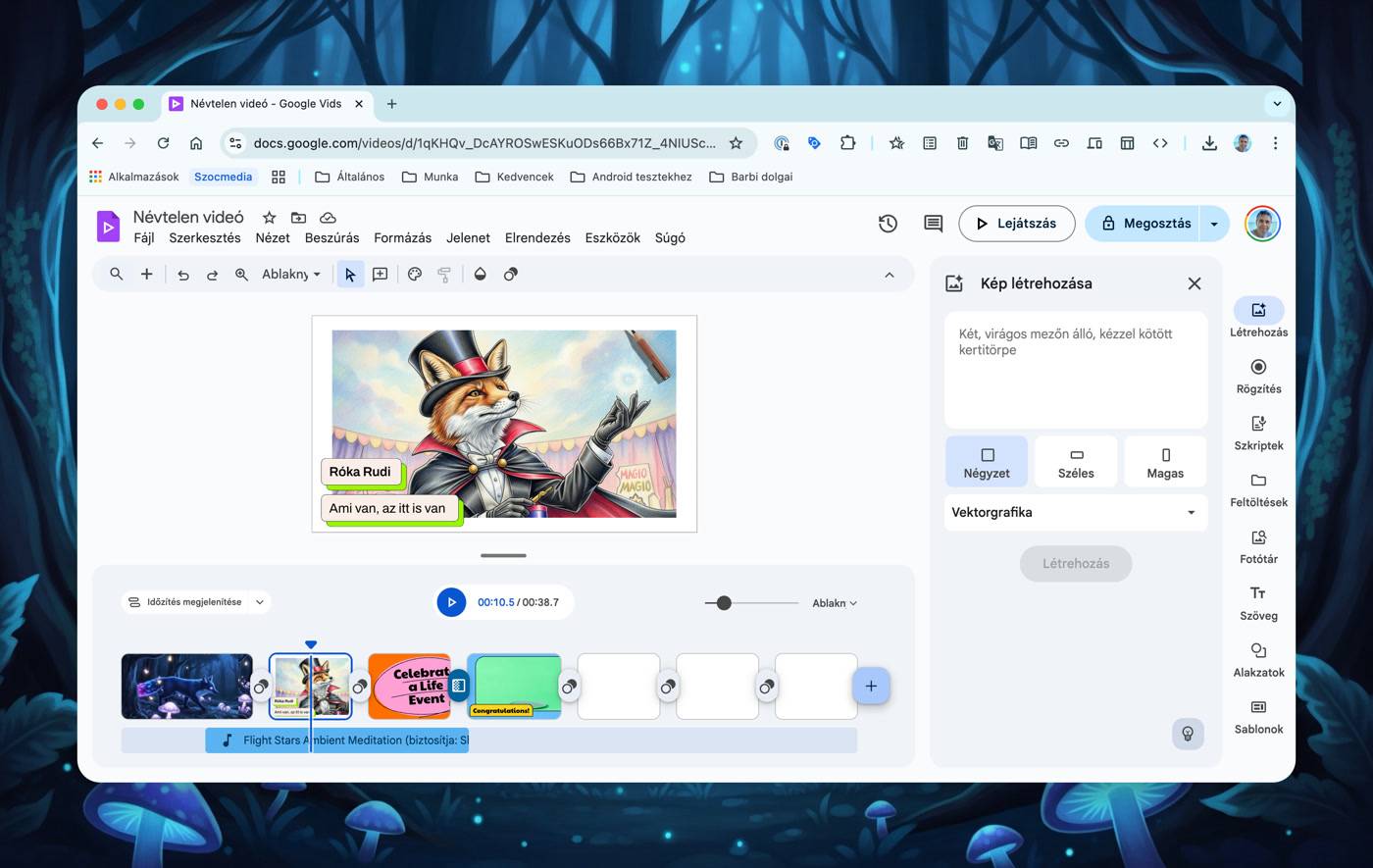
Task: Open the arrow next to Megosztás
Action: pyautogui.click(x=1214, y=224)
